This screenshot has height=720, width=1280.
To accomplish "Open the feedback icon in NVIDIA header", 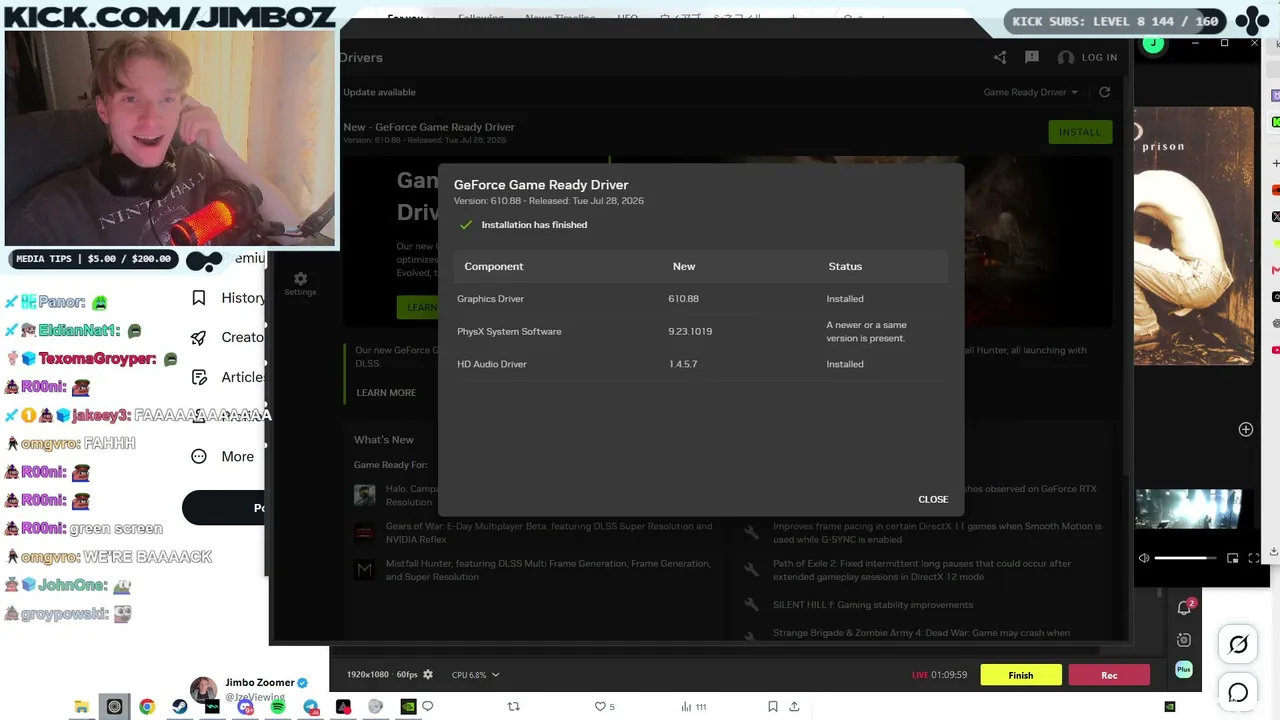I will click(1031, 58).
